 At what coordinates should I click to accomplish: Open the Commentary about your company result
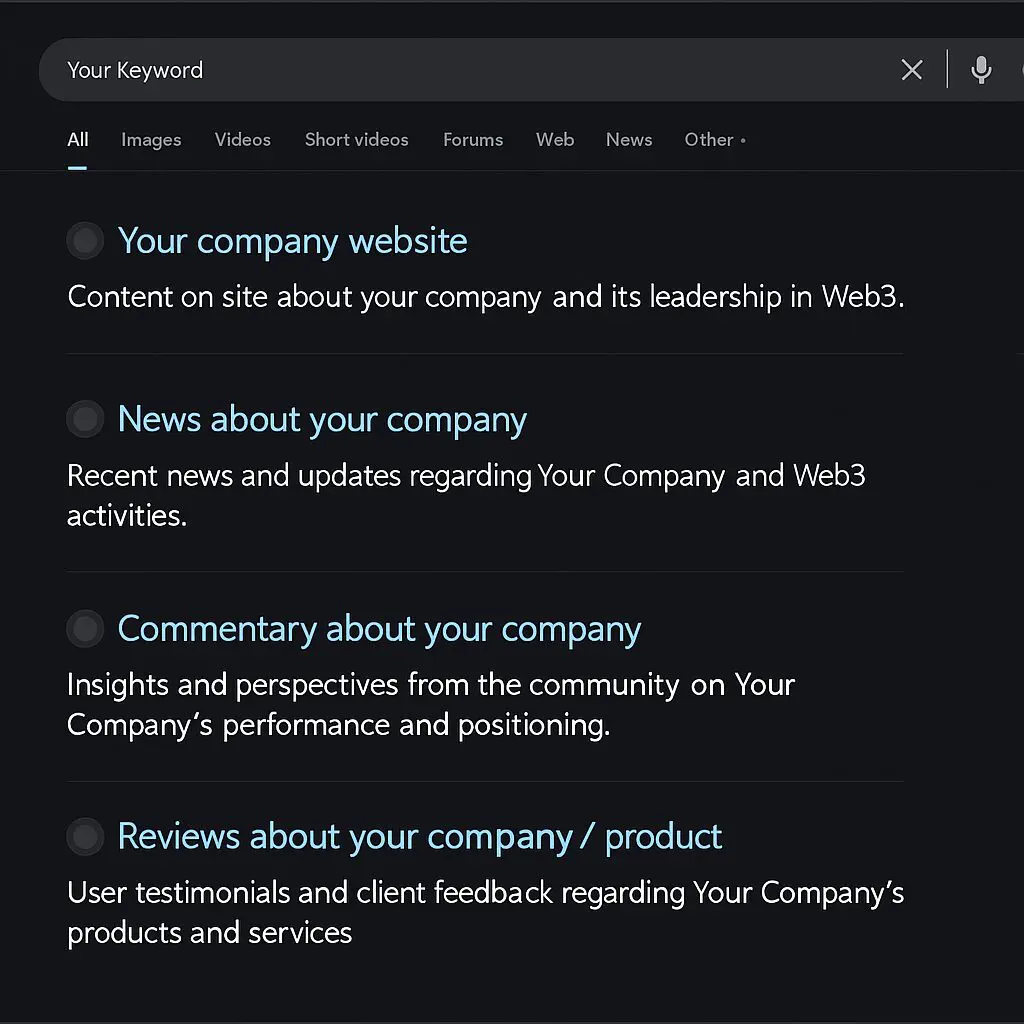pyautogui.click(x=379, y=629)
